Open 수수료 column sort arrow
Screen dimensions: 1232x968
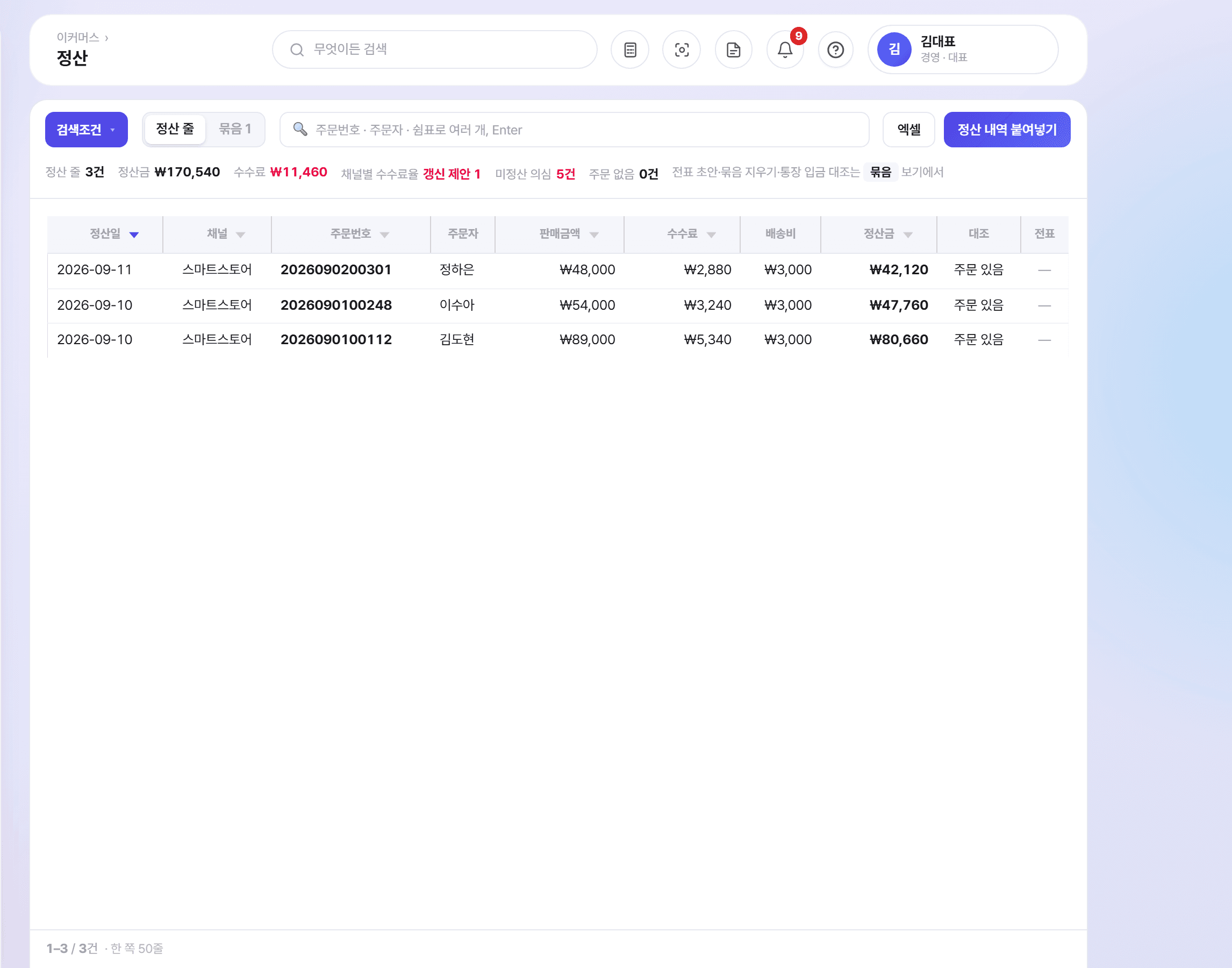(x=712, y=234)
